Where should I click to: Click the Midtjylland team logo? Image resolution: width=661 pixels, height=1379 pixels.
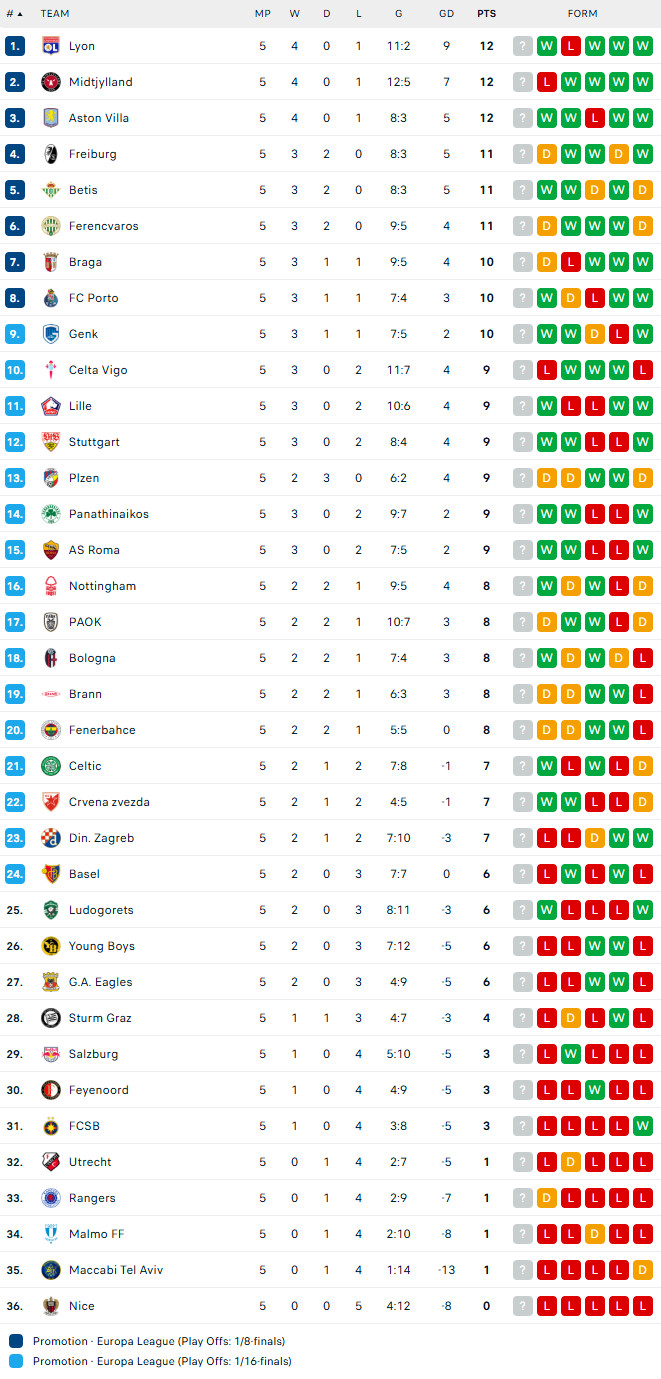click(50, 82)
